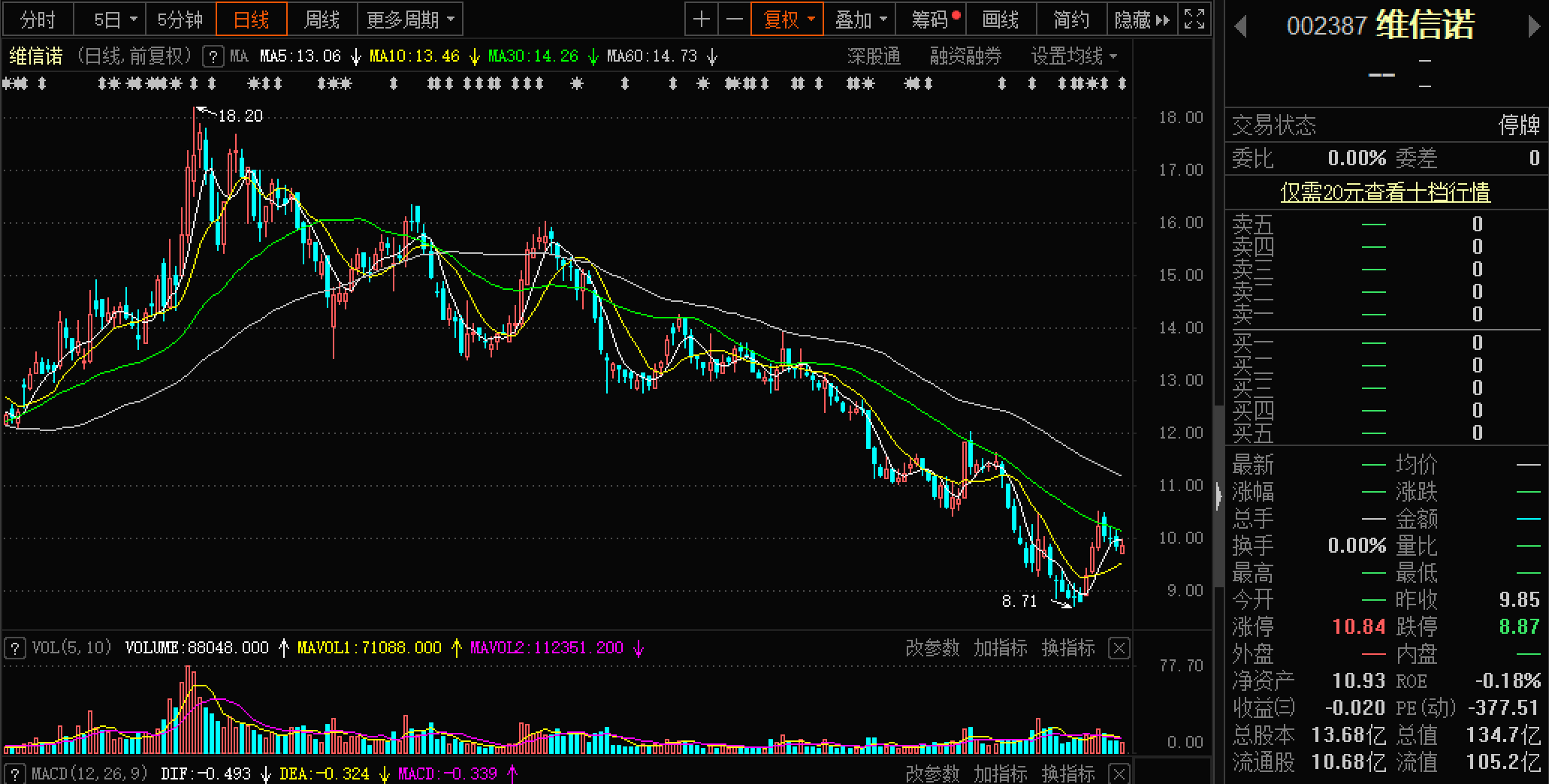Hide the side panel with 隐藏
Viewport: 1549px width, 784px height.
tap(1141, 20)
